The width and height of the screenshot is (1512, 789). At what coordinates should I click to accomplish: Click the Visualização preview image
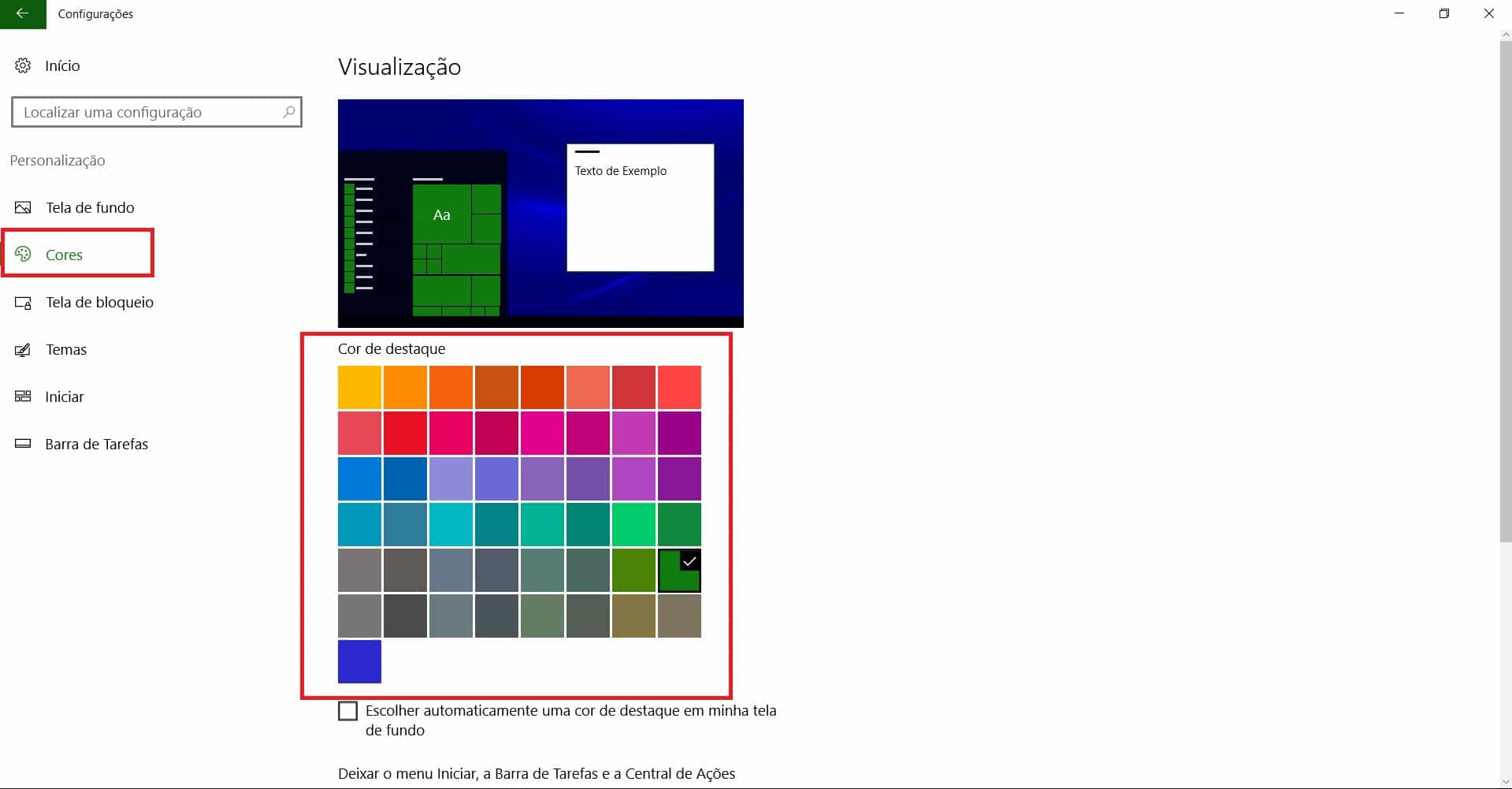541,213
